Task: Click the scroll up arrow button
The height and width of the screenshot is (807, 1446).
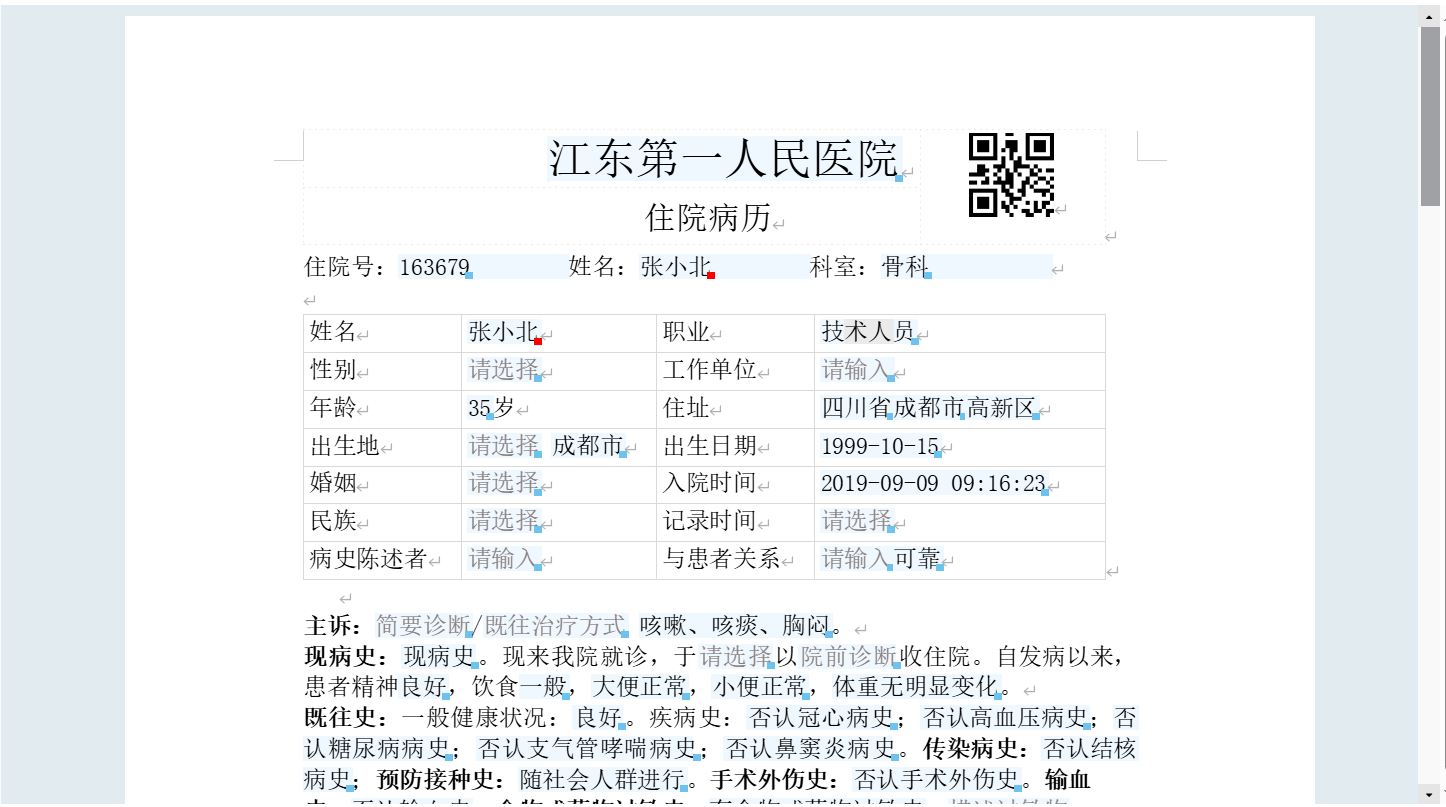Action: pos(1430,15)
